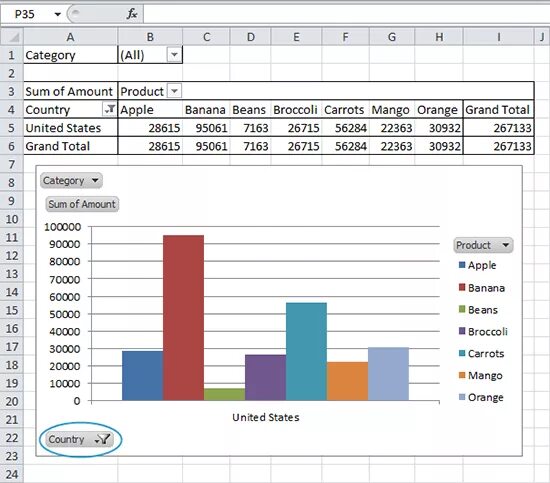Select the red Banana bar
The width and height of the screenshot is (550, 483).
[183, 318]
